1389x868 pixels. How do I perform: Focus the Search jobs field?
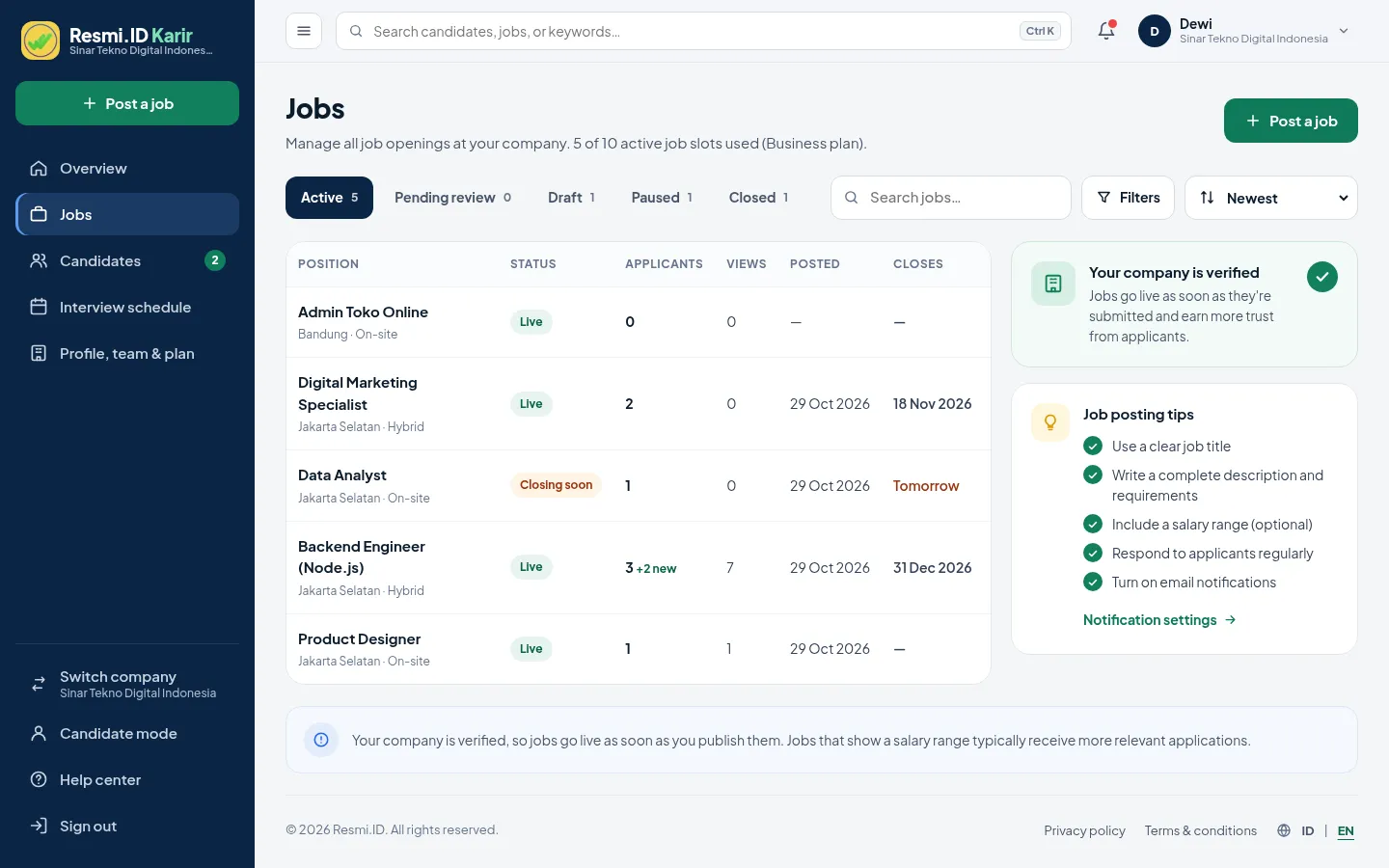point(951,198)
